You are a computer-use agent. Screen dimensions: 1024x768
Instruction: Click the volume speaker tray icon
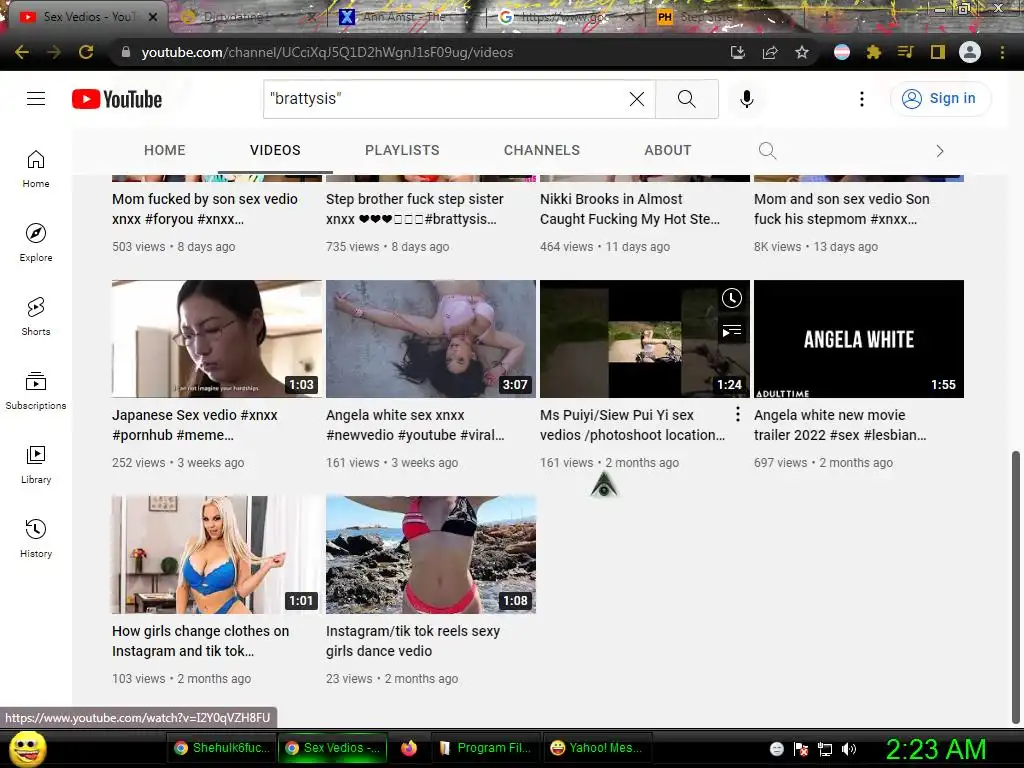coord(849,749)
